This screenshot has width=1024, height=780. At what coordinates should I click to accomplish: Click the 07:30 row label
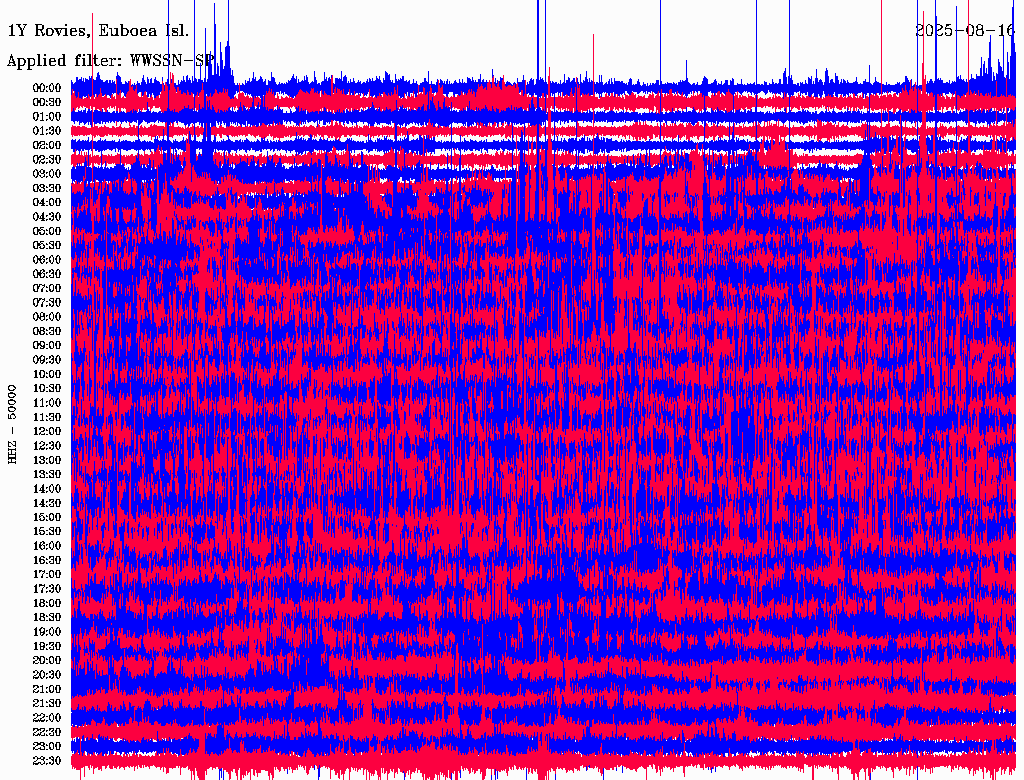click(47, 303)
